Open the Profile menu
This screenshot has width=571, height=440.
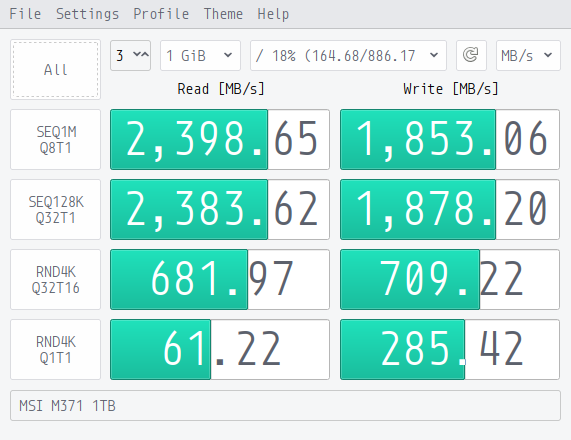(x=161, y=14)
